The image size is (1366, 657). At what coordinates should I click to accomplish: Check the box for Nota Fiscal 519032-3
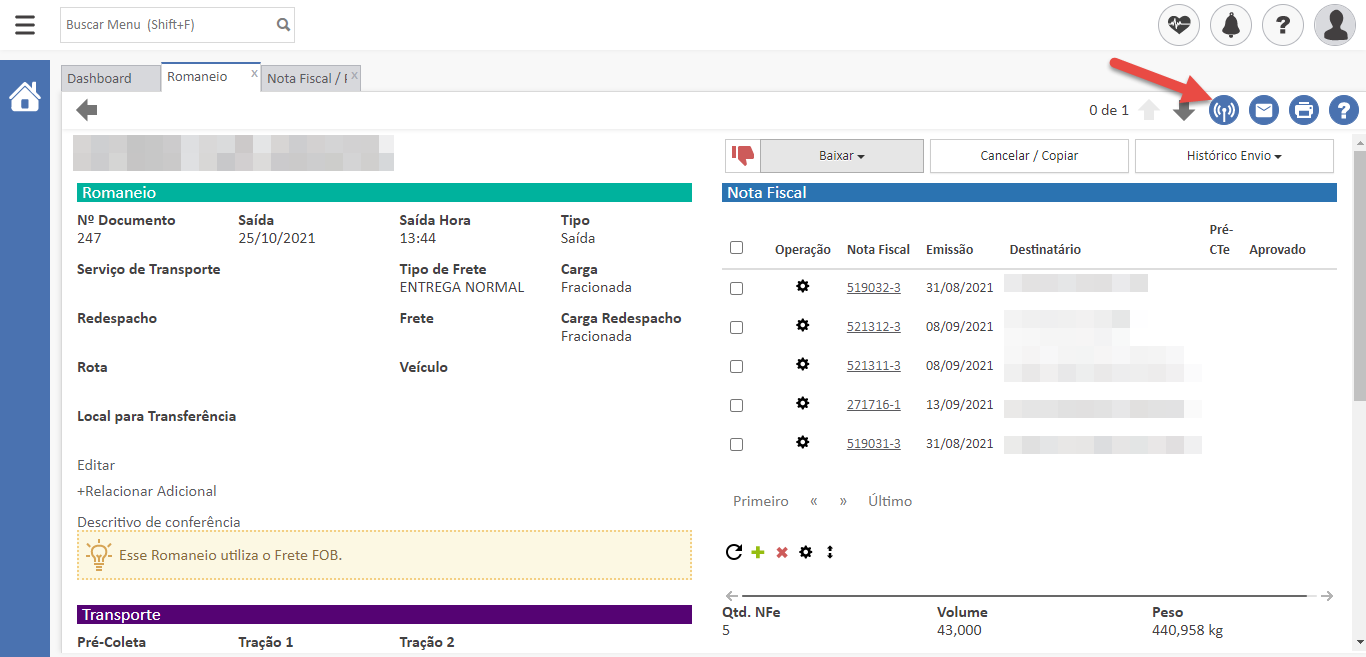click(737, 288)
